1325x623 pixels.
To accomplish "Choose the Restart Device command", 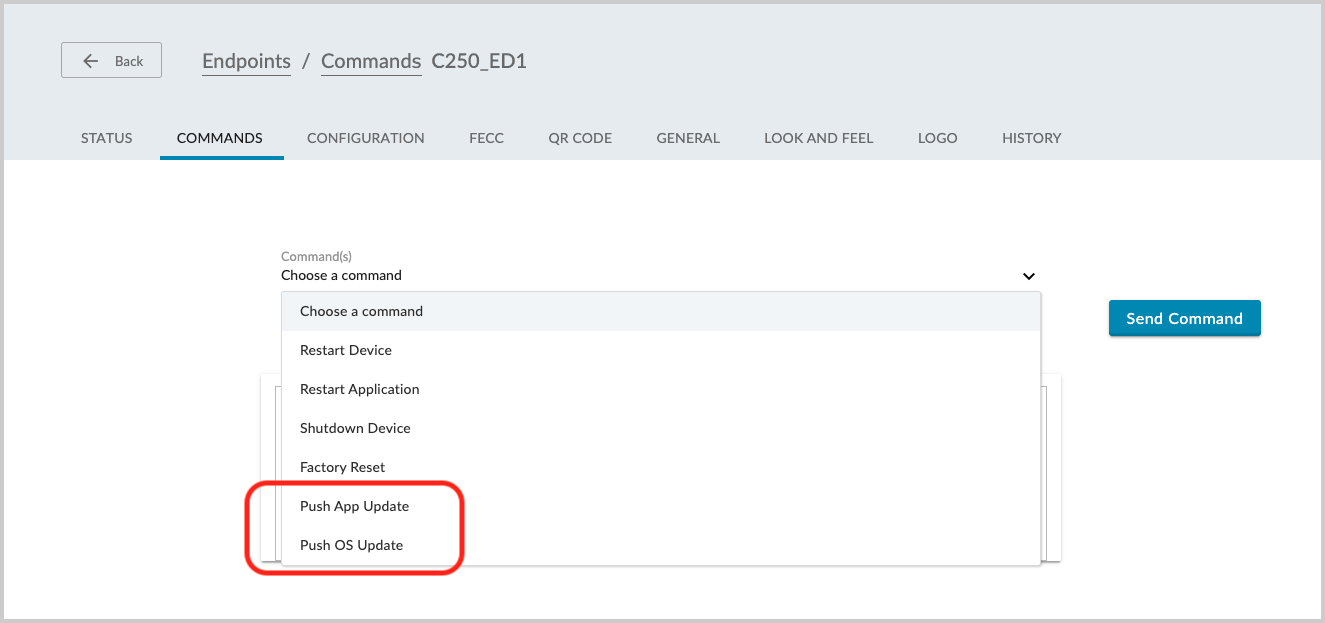I will pos(661,350).
